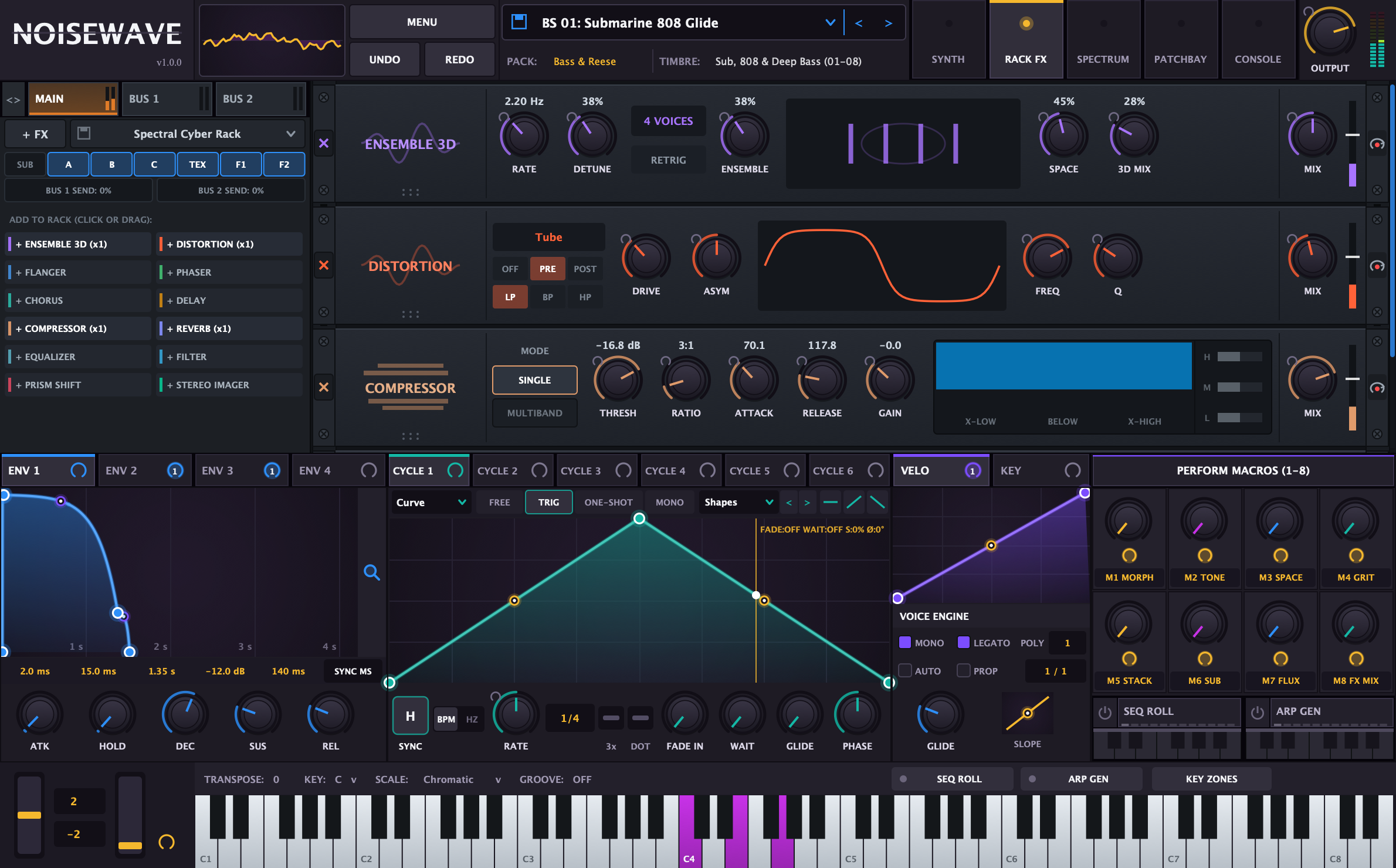Open the Spectral Cyber Rack dropdown
This screenshot has width=1396, height=868.
[x=187, y=134]
